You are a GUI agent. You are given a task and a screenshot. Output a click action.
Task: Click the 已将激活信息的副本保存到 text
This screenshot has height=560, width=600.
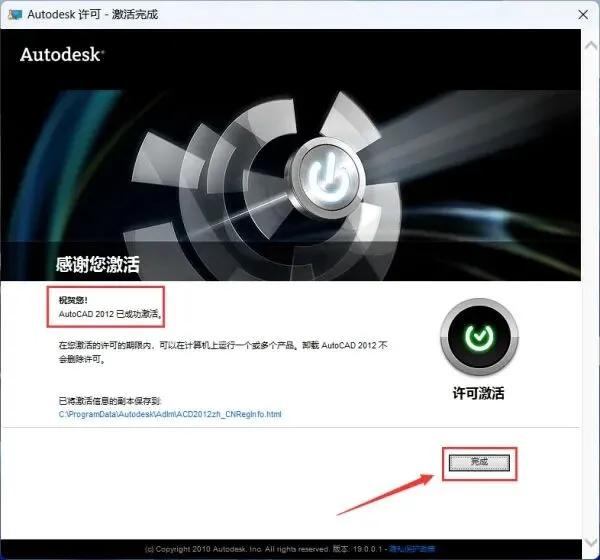click(x=110, y=401)
